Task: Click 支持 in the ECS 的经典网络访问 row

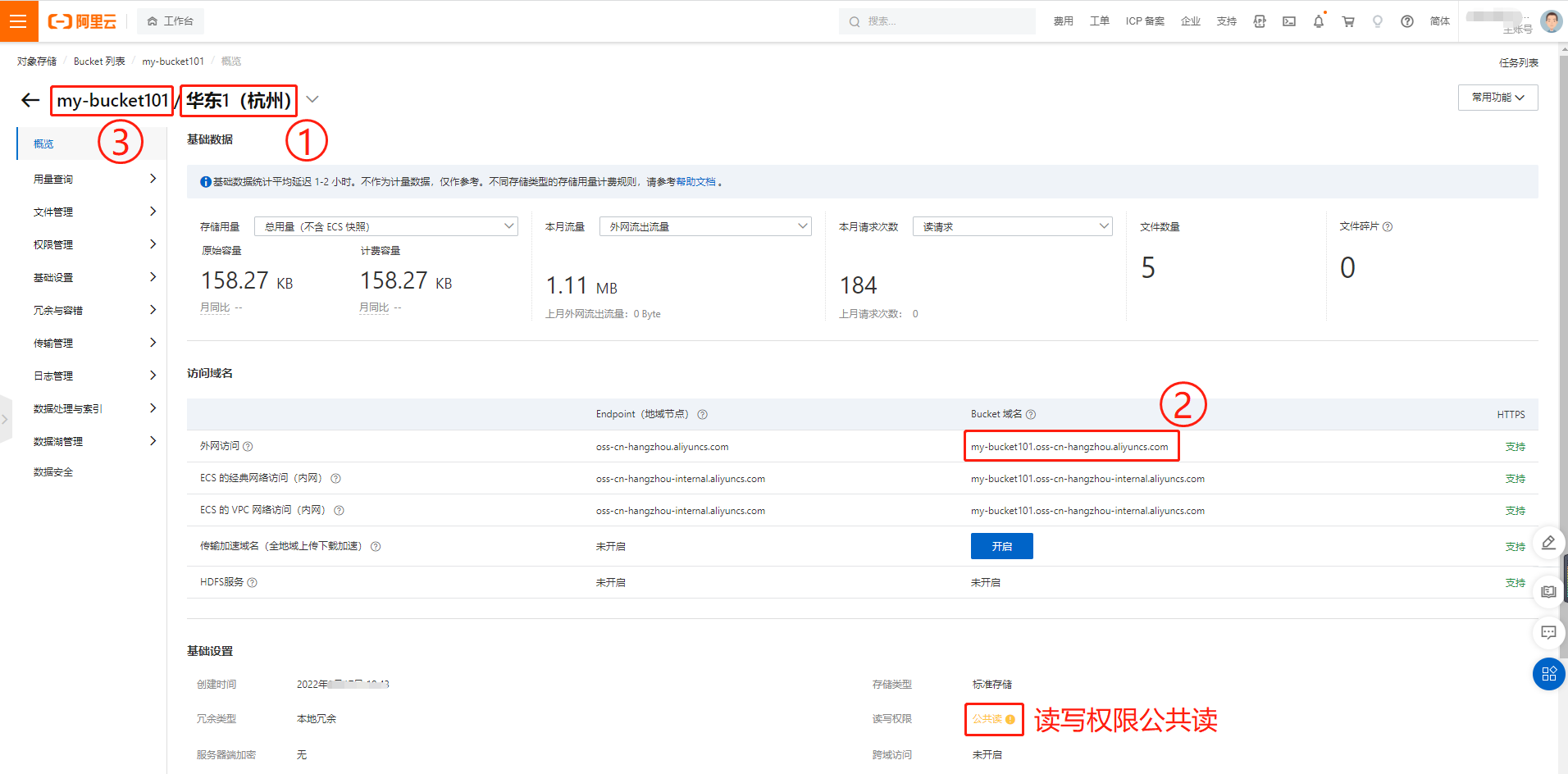Action: [1515, 479]
